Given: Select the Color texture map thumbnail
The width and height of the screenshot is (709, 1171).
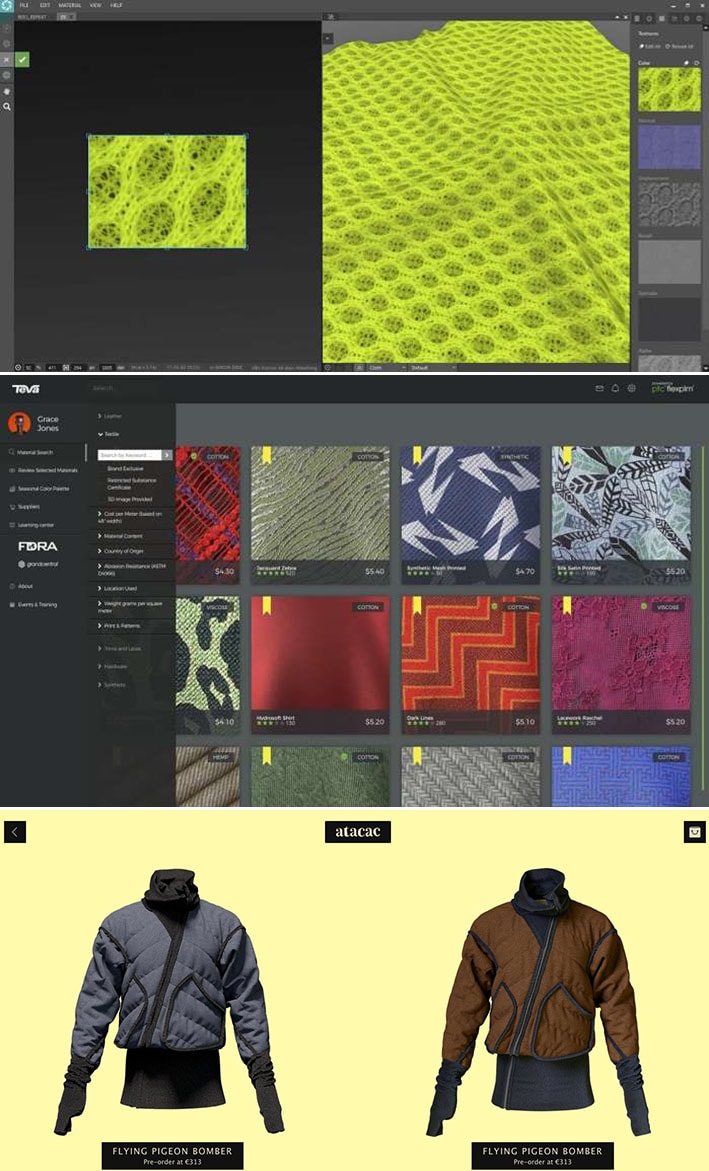Looking at the screenshot, I should [669, 90].
